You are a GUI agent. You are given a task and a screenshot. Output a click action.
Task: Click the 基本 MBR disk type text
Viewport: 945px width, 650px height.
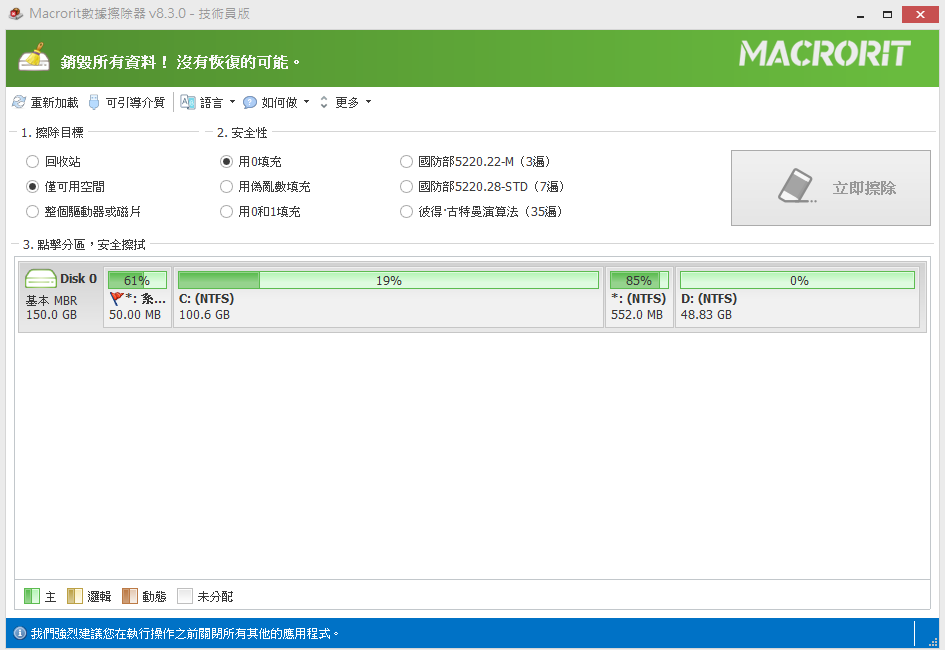click(x=51, y=301)
